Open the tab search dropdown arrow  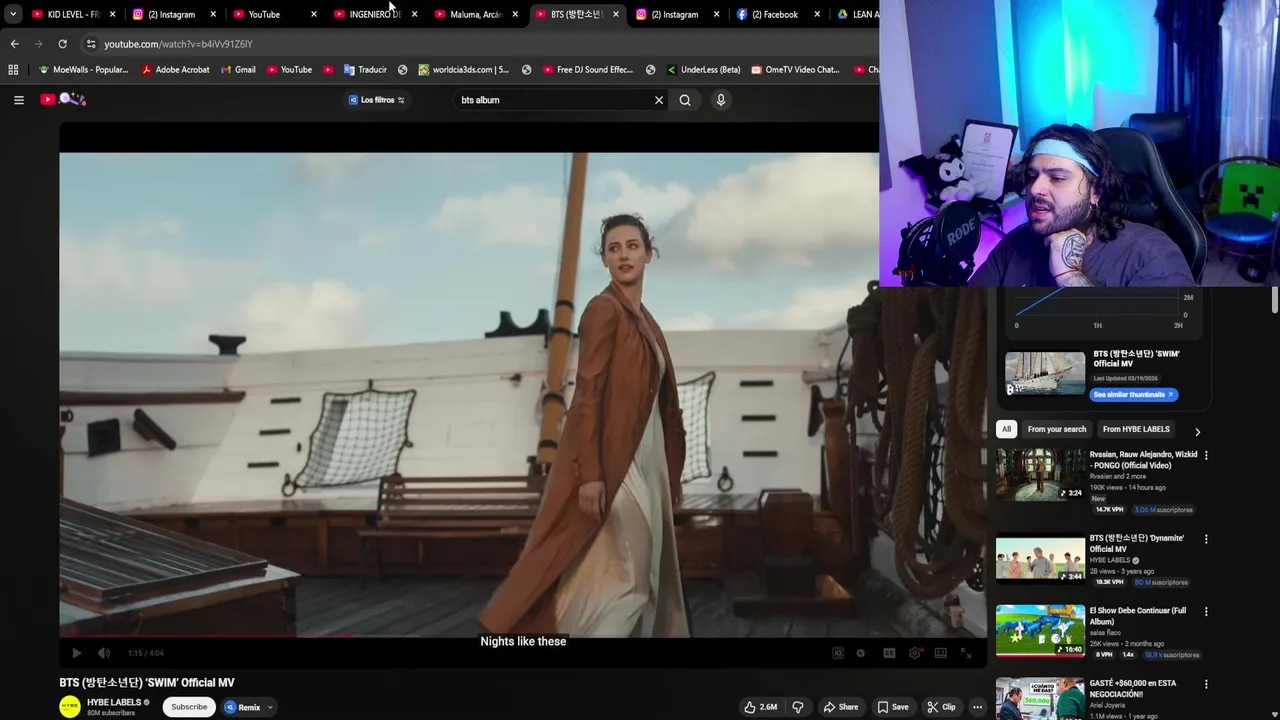click(x=12, y=14)
